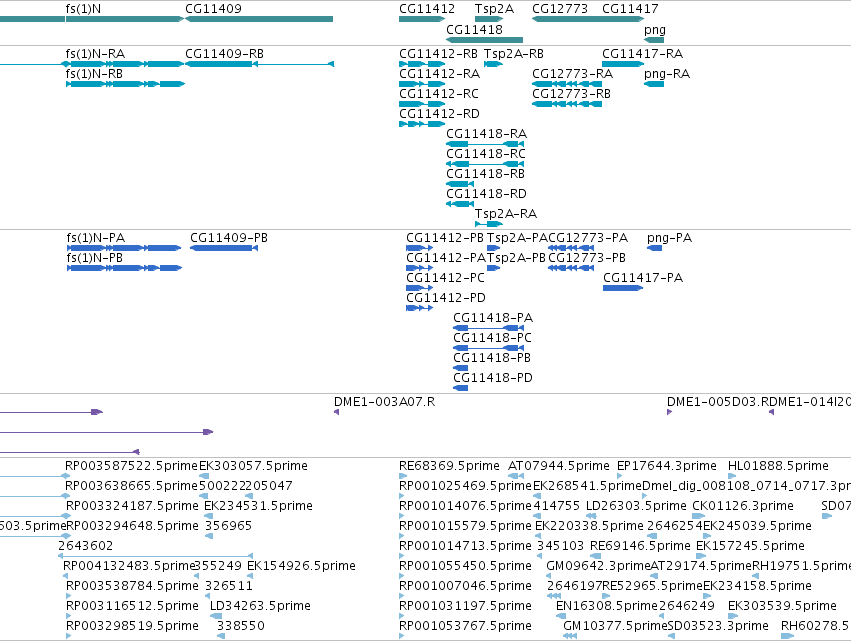
Task: Open the png-PA protein feature
Action: 655,248
